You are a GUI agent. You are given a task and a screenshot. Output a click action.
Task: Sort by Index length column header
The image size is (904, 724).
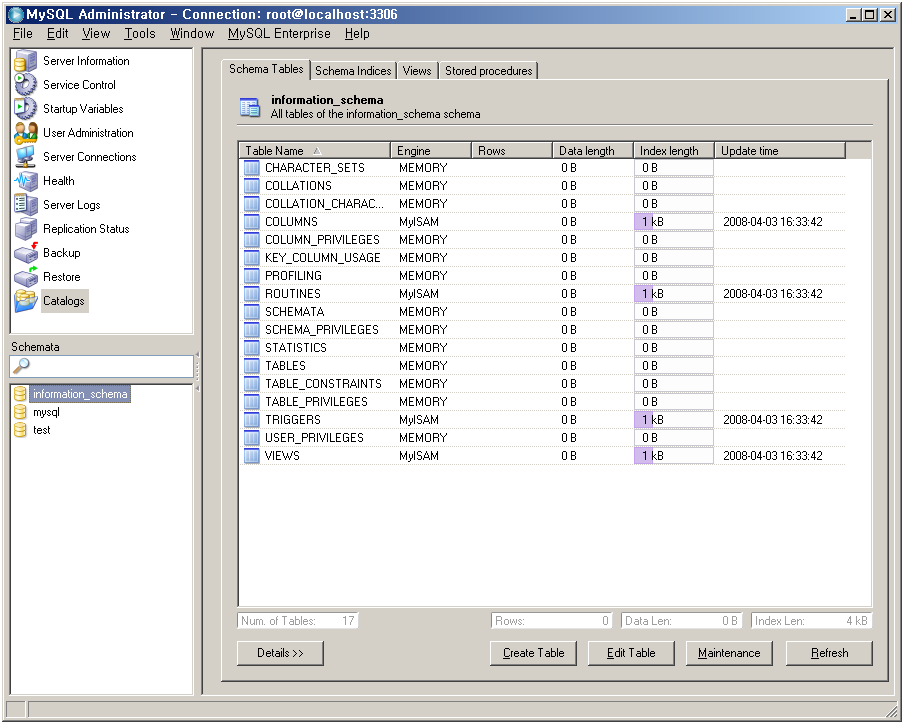click(674, 151)
